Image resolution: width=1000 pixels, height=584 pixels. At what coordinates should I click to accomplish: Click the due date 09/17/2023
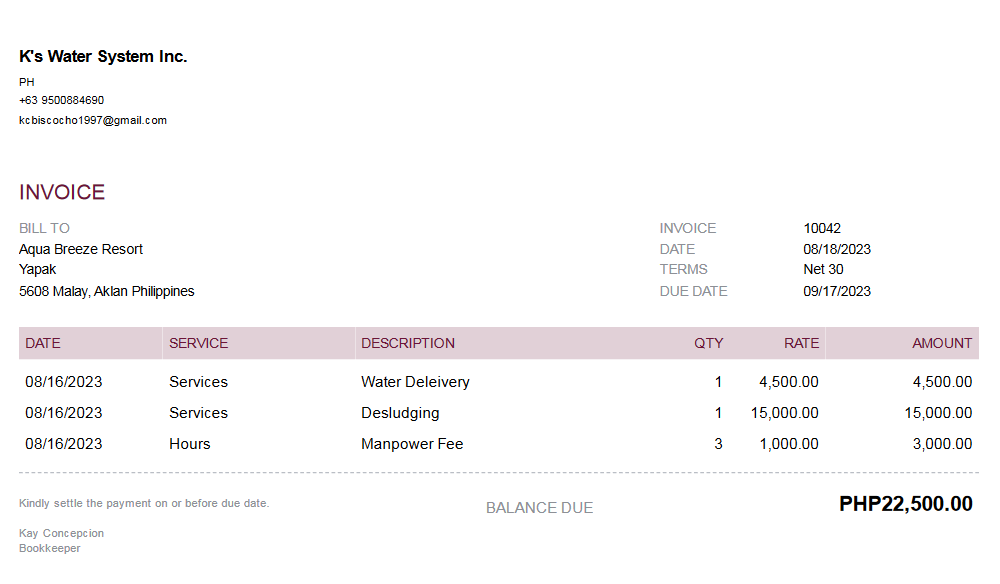(837, 291)
